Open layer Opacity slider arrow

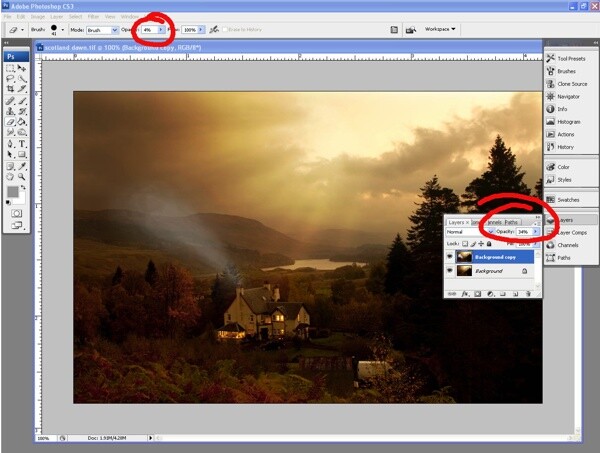pos(535,231)
